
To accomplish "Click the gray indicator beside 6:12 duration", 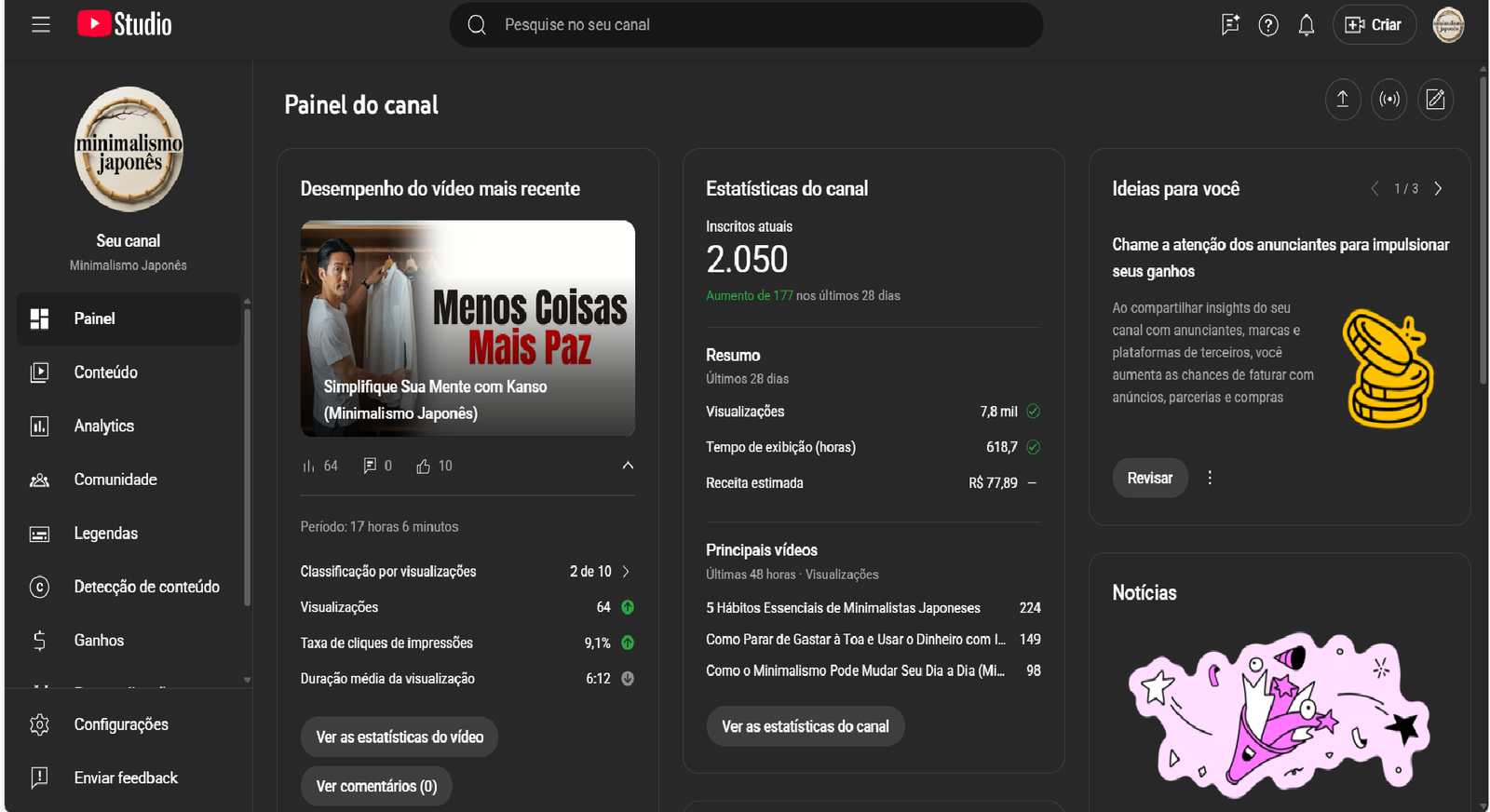I will click(628, 679).
